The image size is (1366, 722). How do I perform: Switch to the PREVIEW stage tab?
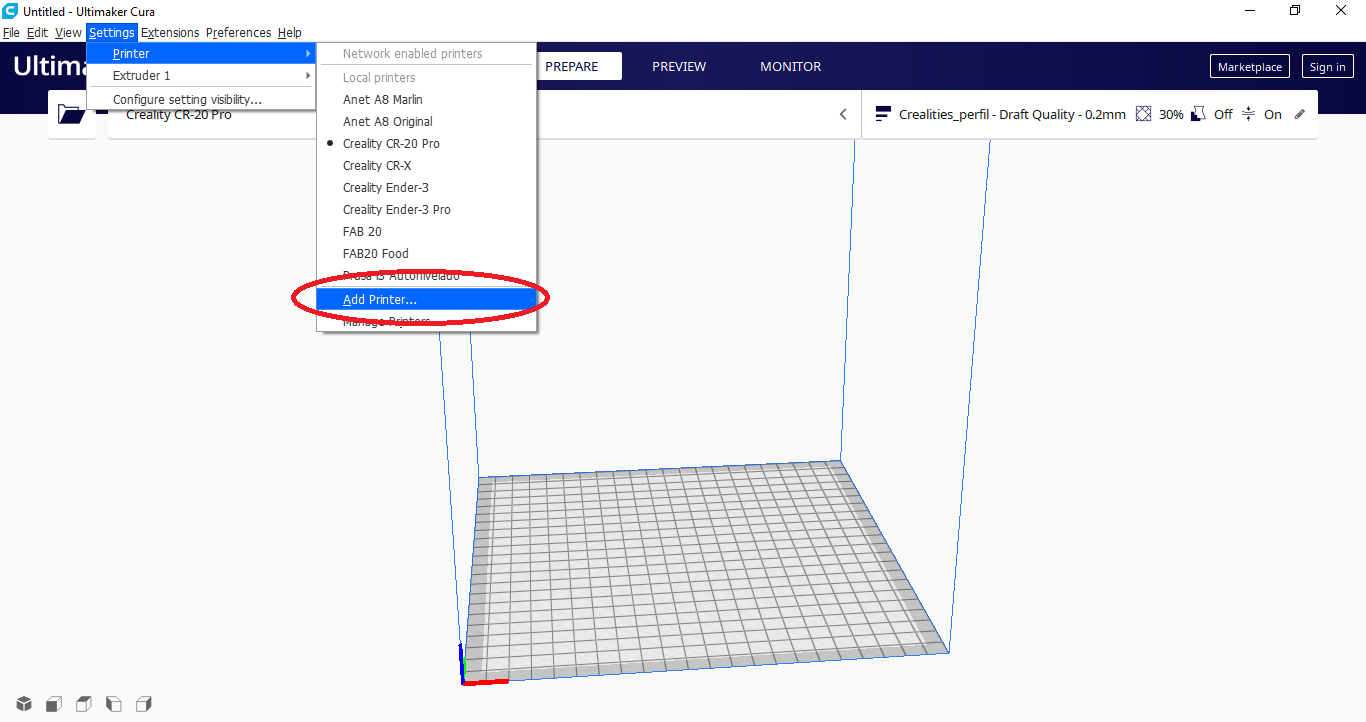tap(679, 66)
